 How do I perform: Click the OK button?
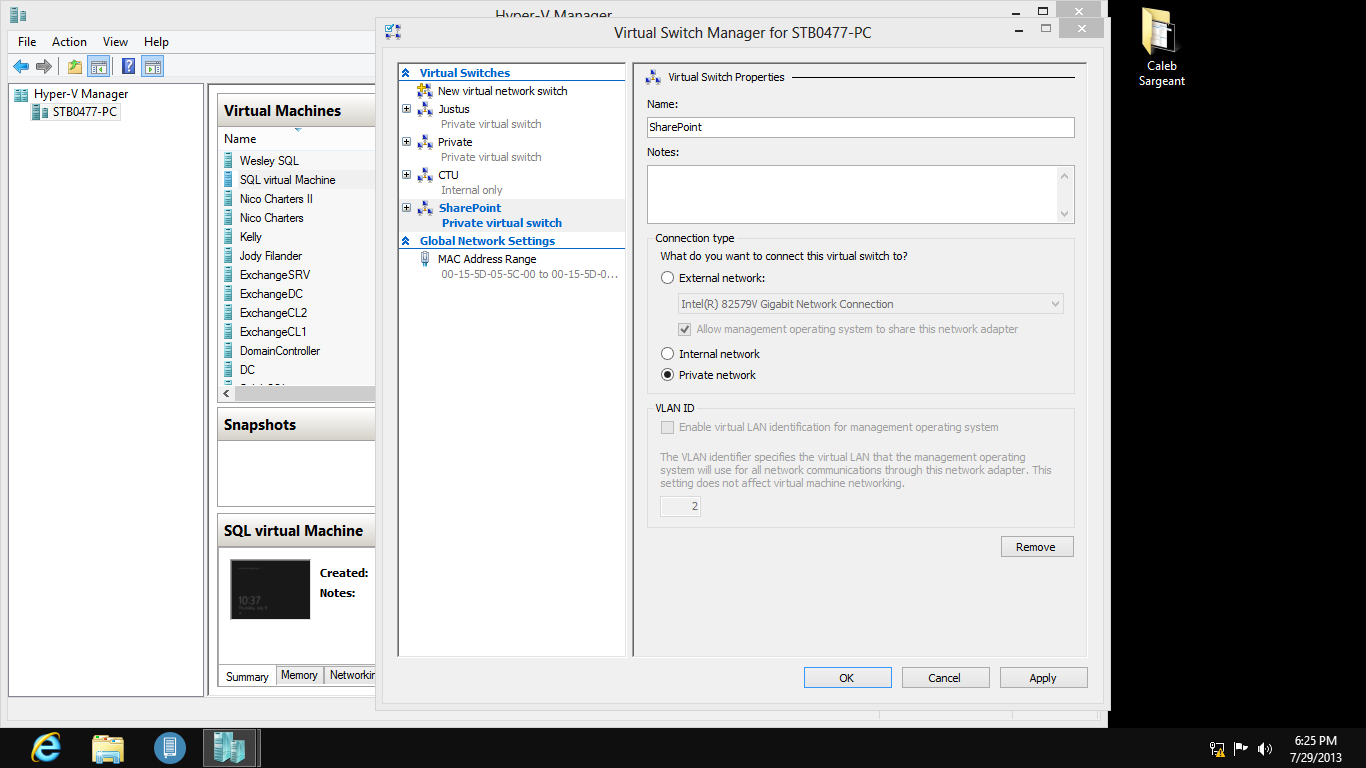[x=847, y=678]
